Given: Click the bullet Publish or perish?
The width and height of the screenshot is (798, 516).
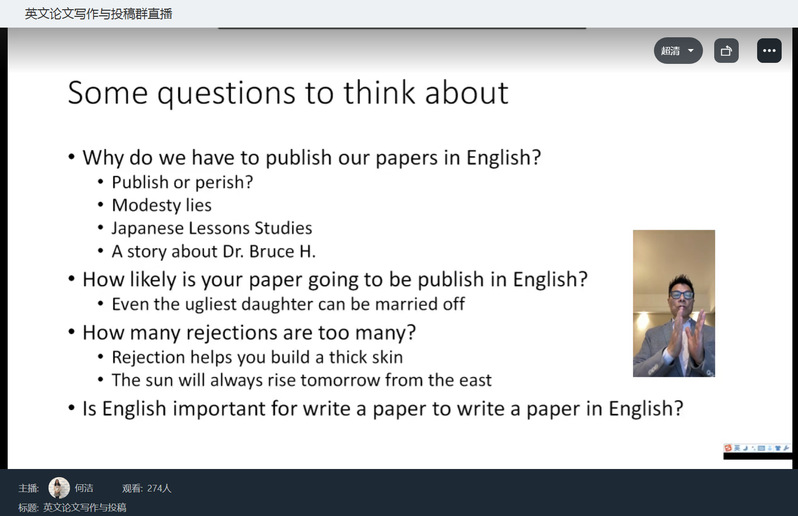Looking at the screenshot, I should [x=182, y=182].
